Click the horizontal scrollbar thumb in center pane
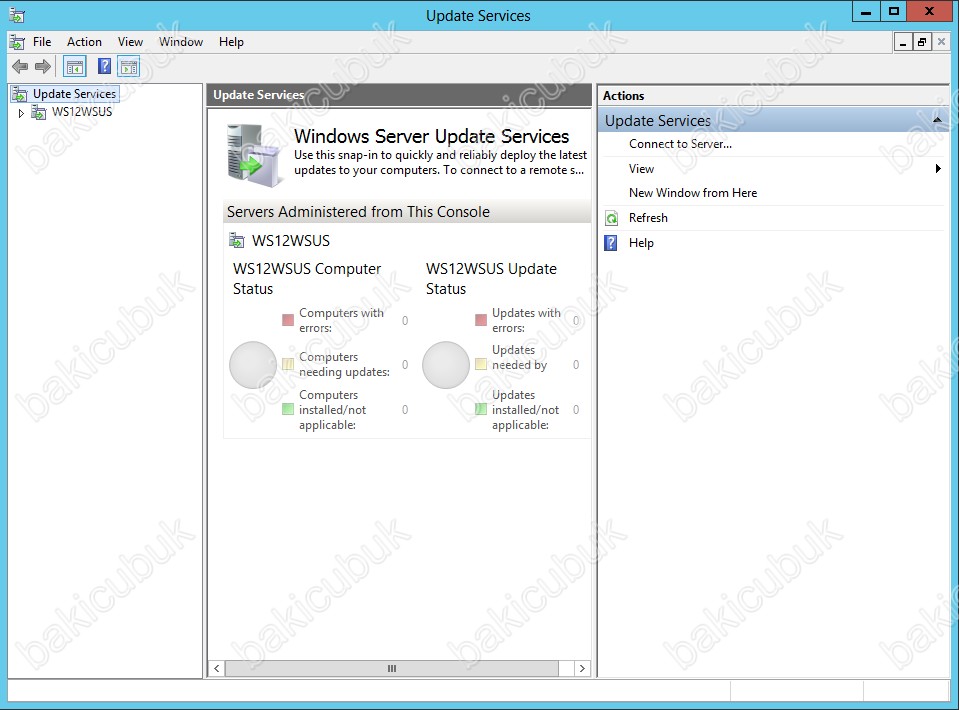 click(x=392, y=668)
